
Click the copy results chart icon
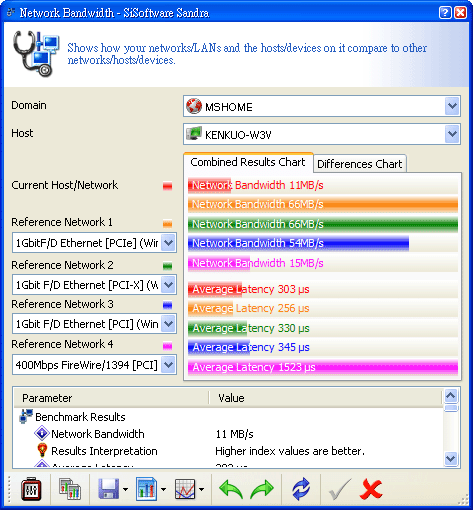(70, 489)
